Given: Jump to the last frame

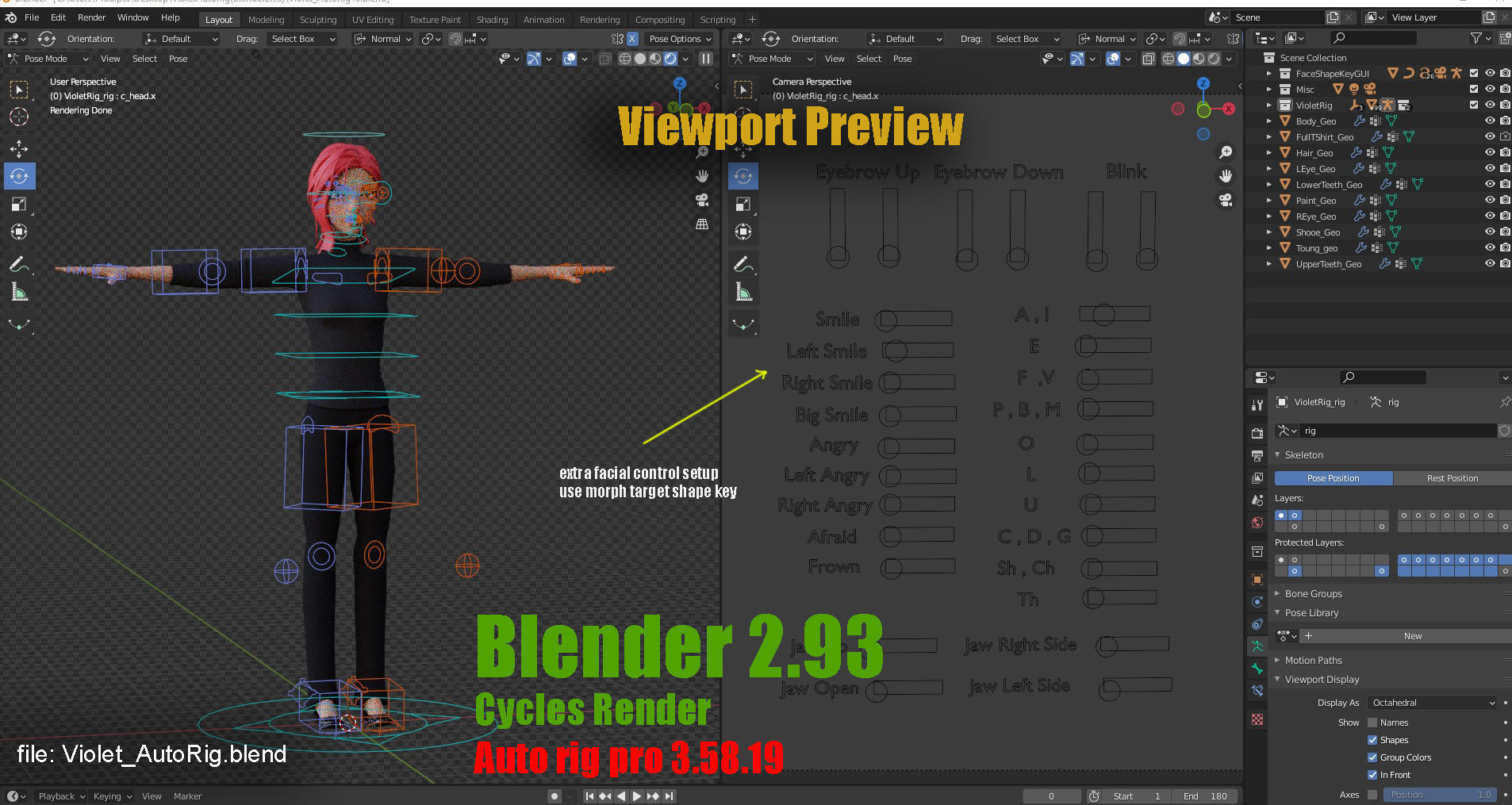Looking at the screenshot, I should tap(670, 796).
